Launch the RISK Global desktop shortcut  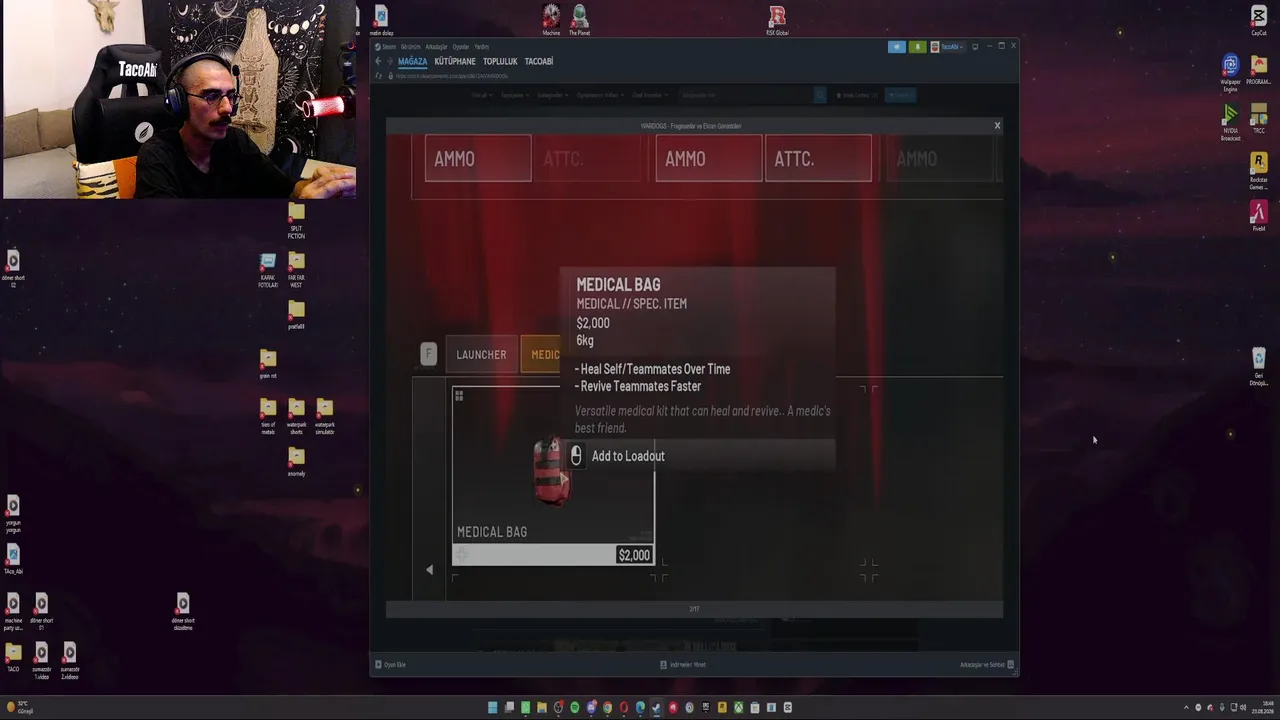tap(777, 20)
